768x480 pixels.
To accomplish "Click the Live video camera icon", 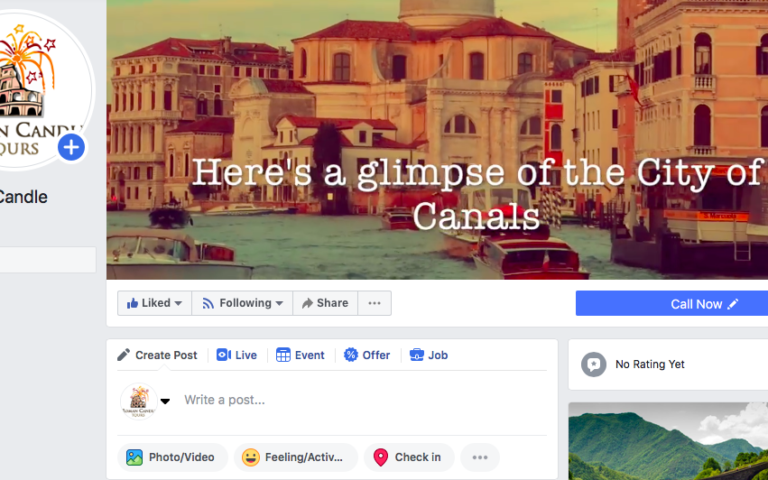I will click(x=223, y=355).
